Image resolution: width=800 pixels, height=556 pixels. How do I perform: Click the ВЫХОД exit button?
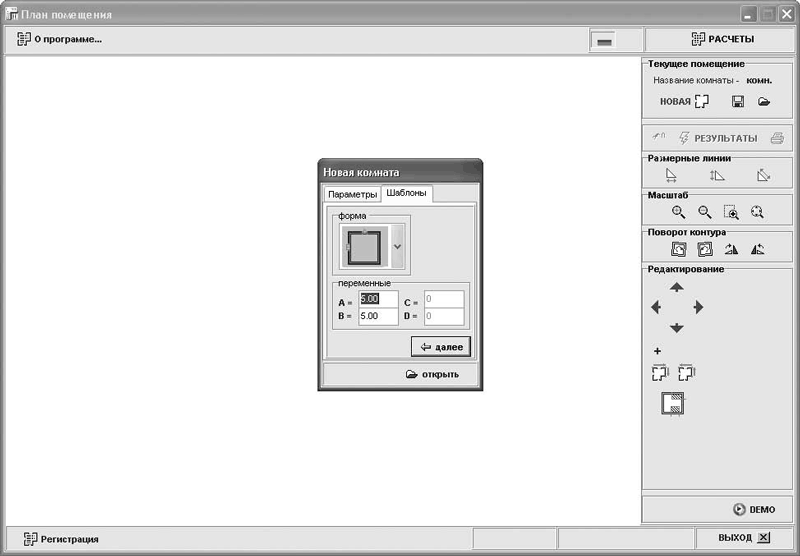point(744,538)
